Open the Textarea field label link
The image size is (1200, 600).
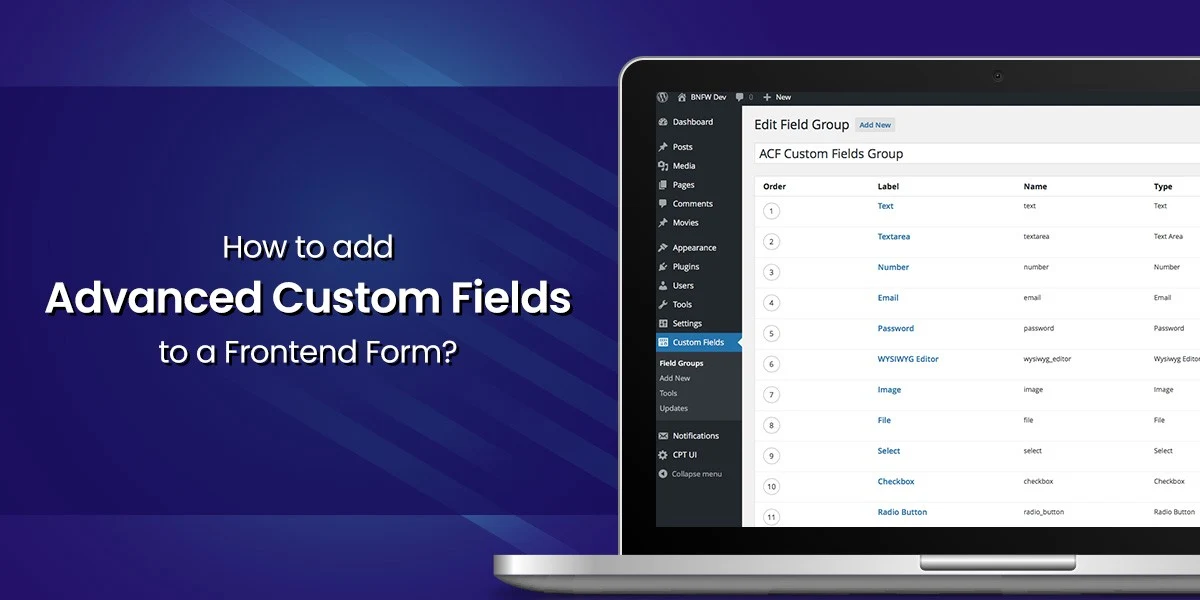point(893,237)
